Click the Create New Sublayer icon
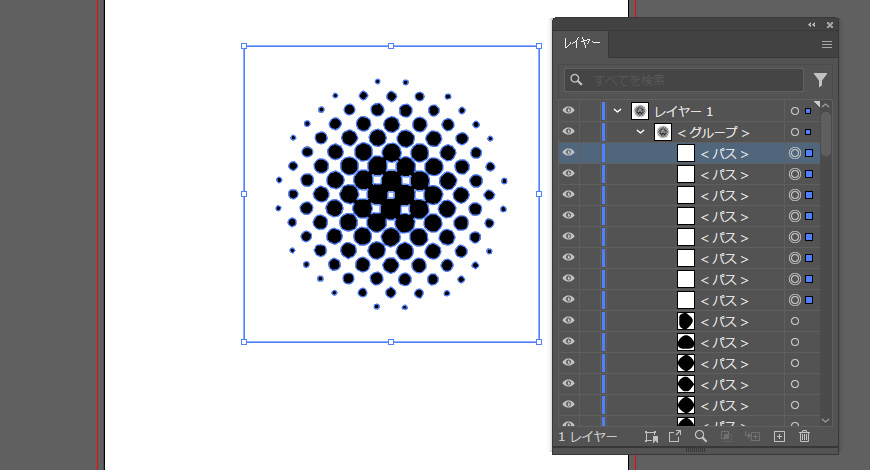 point(753,437)
